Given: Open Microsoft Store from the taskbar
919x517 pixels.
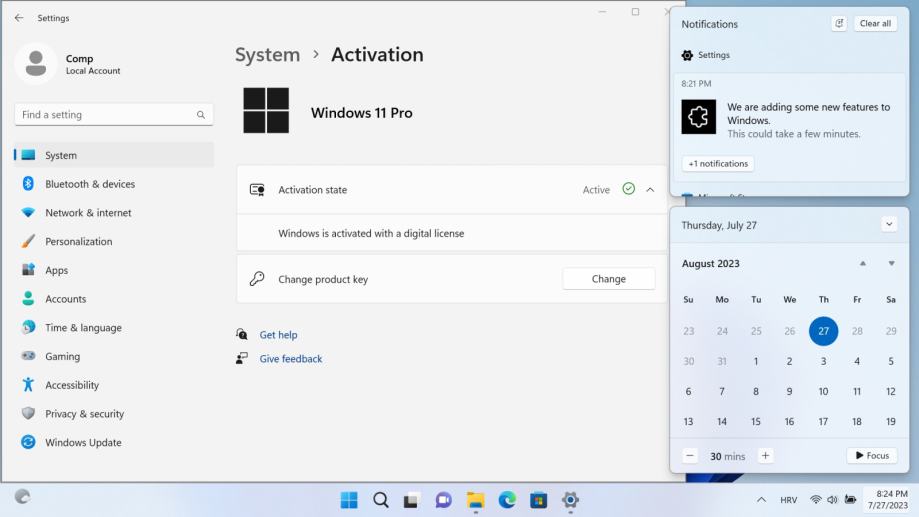Looking at the screenshot, I should [x=539, y=500].
